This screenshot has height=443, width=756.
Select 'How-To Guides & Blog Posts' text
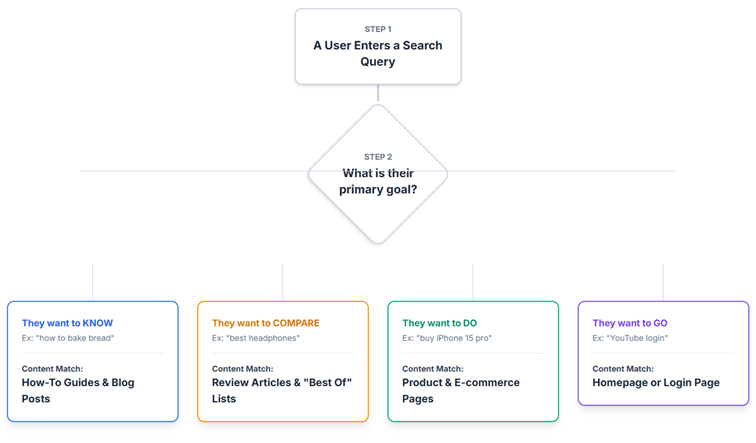(78, 390)
